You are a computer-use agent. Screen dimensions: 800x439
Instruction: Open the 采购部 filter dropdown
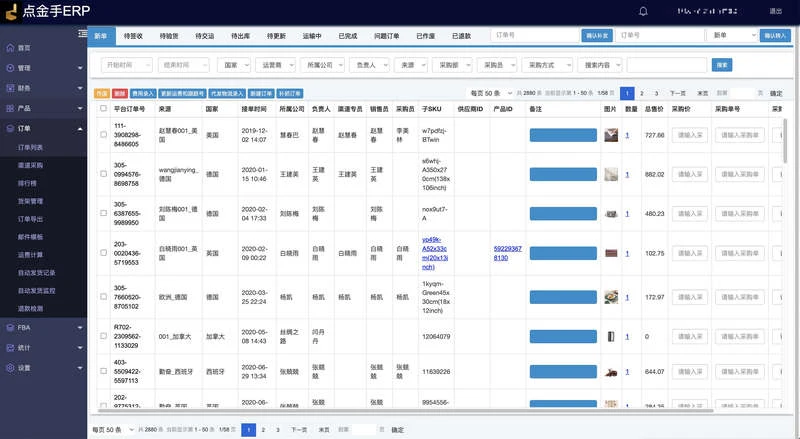pos(452,65)
